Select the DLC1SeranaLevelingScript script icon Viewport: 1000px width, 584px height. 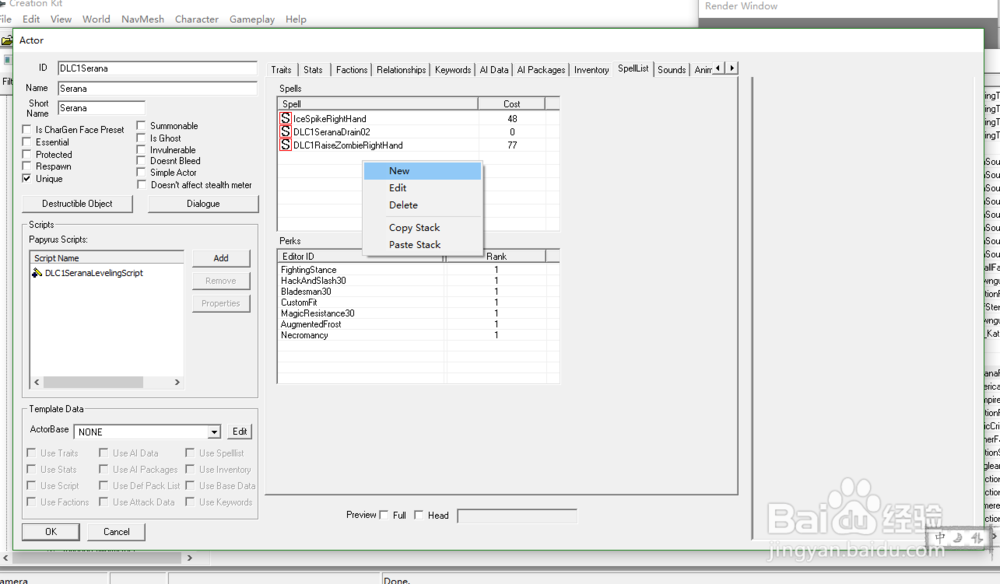tap(37, 273)
